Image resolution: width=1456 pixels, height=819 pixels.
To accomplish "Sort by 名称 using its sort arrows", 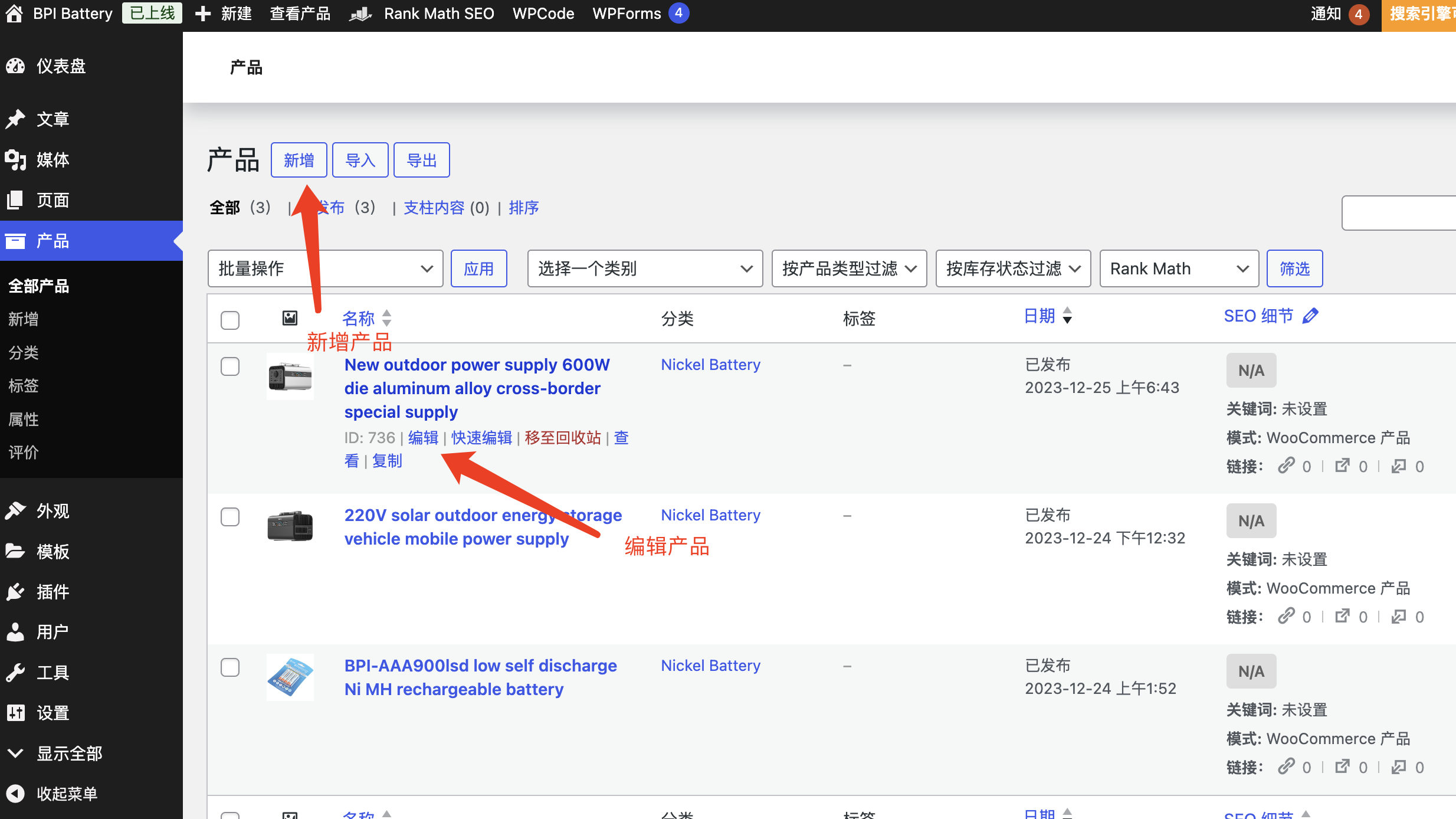I will tap(386, 318).
